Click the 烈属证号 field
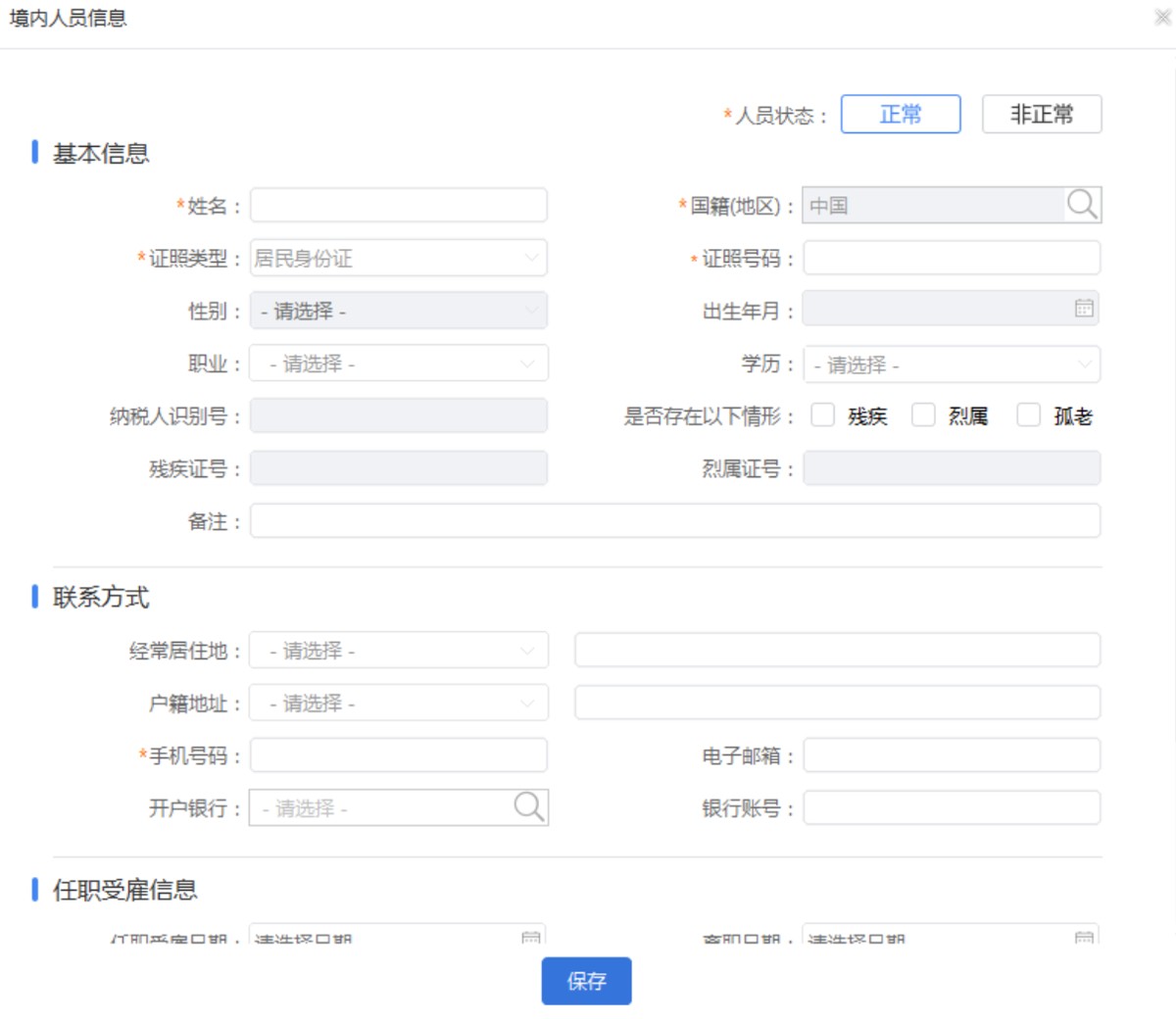Image resolution: width=1176 pixels, height=1019 pixels. click(x=952, y=468)
